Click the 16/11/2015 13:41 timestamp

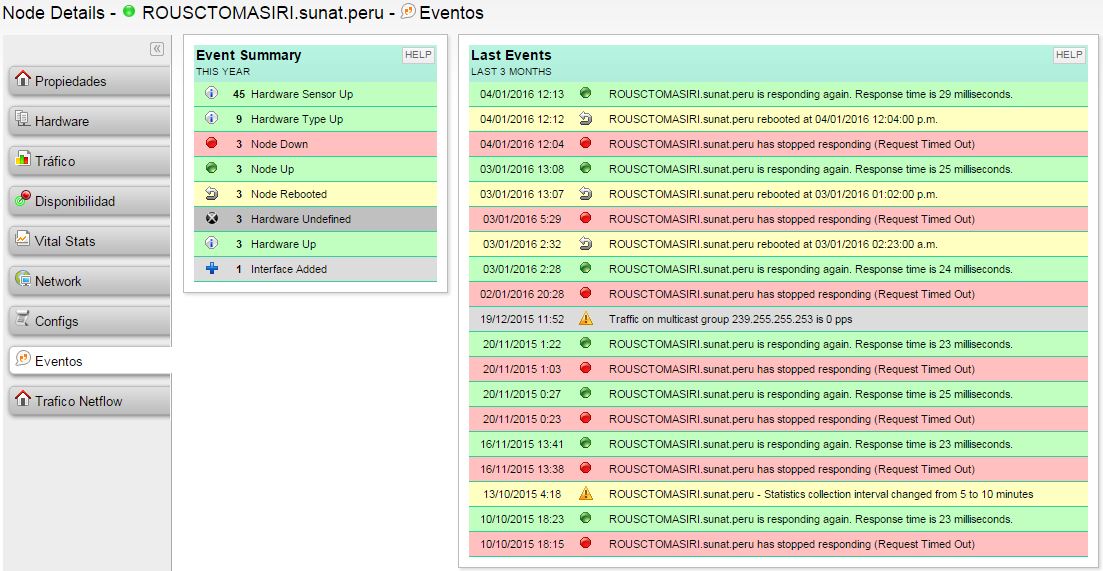tap(522, 444)
